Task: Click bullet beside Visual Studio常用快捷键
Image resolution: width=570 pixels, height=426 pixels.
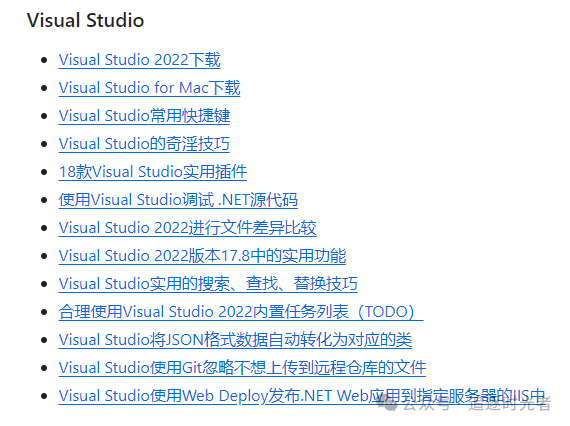Action: point(44,116)
